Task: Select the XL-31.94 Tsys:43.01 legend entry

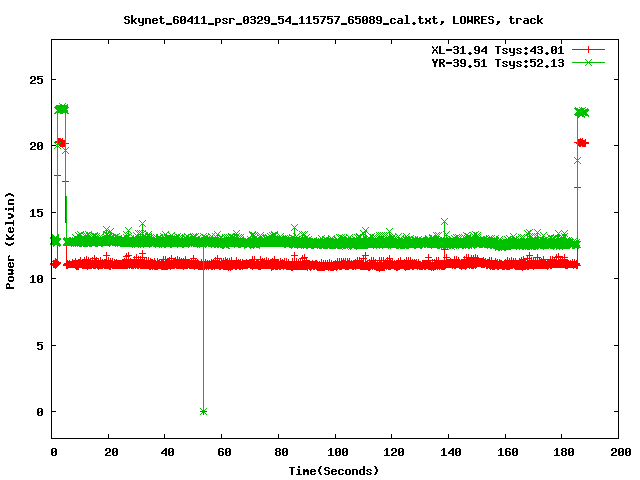Action: pyautogui.click(x=498, y=50)
